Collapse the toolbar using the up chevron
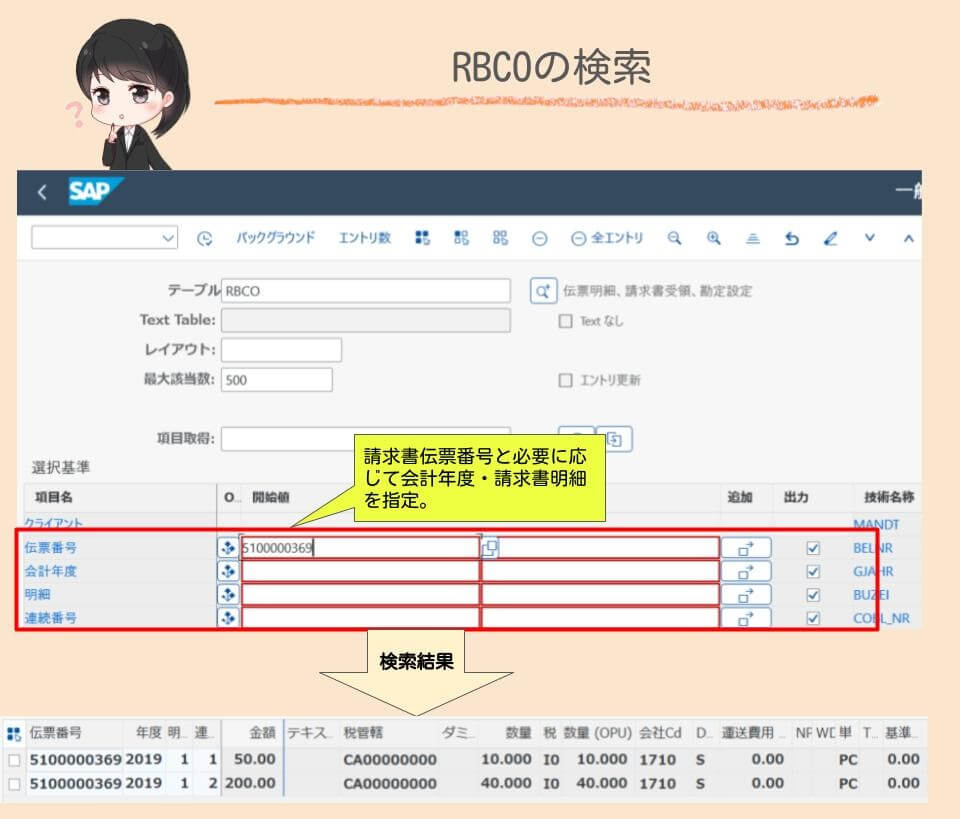This screenshot has height=819, width=960. (x=905, y=237)
